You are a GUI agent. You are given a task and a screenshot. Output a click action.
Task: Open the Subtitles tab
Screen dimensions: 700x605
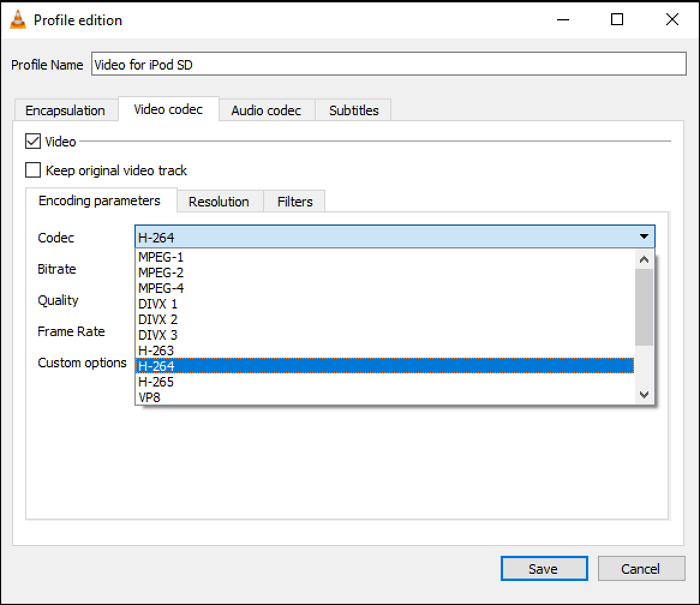(x=354, y=110)
